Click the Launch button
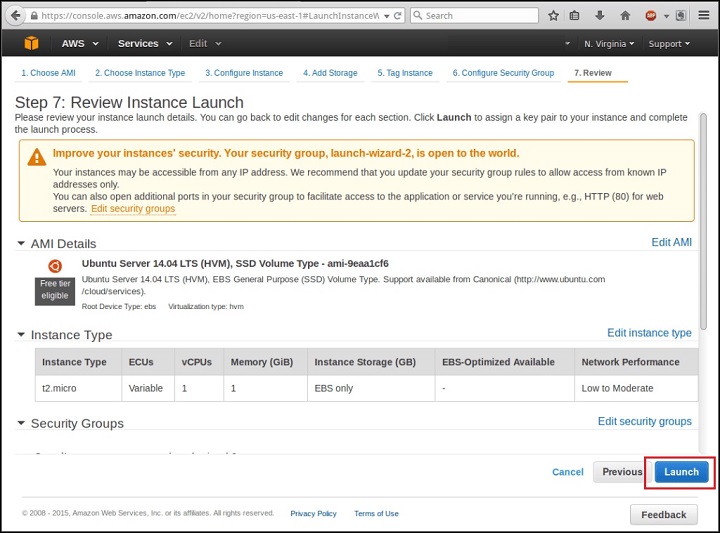Screen dimensions: 720x533 (x=681, y=472)
